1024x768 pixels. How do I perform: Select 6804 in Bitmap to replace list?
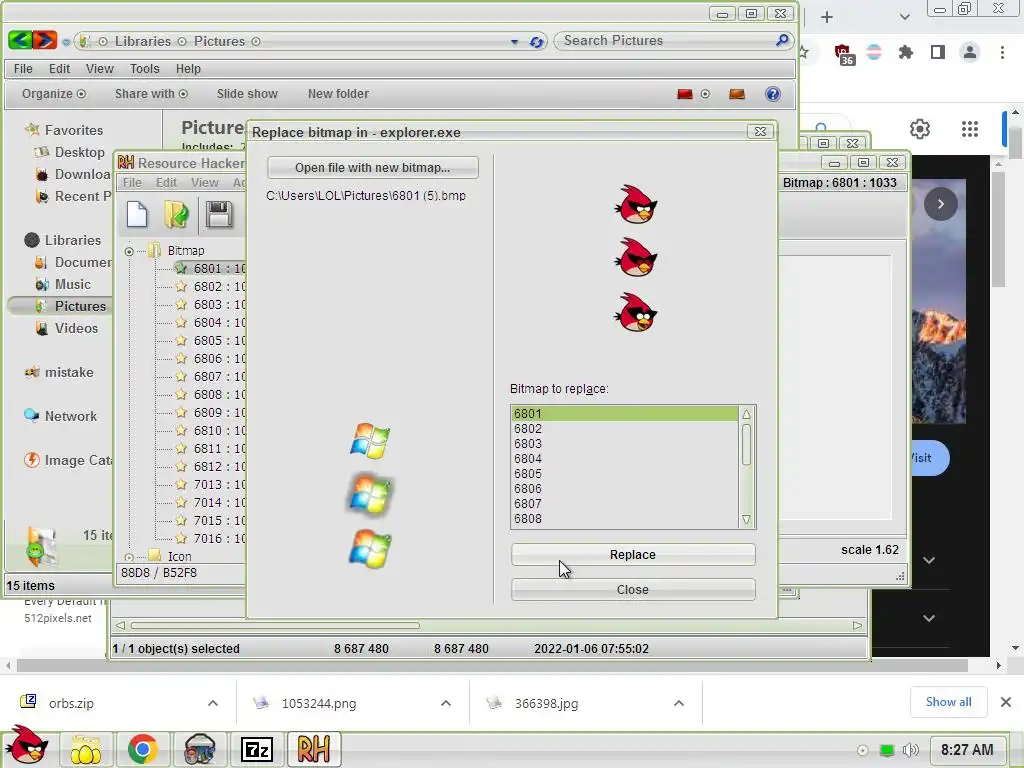(624, 458)
